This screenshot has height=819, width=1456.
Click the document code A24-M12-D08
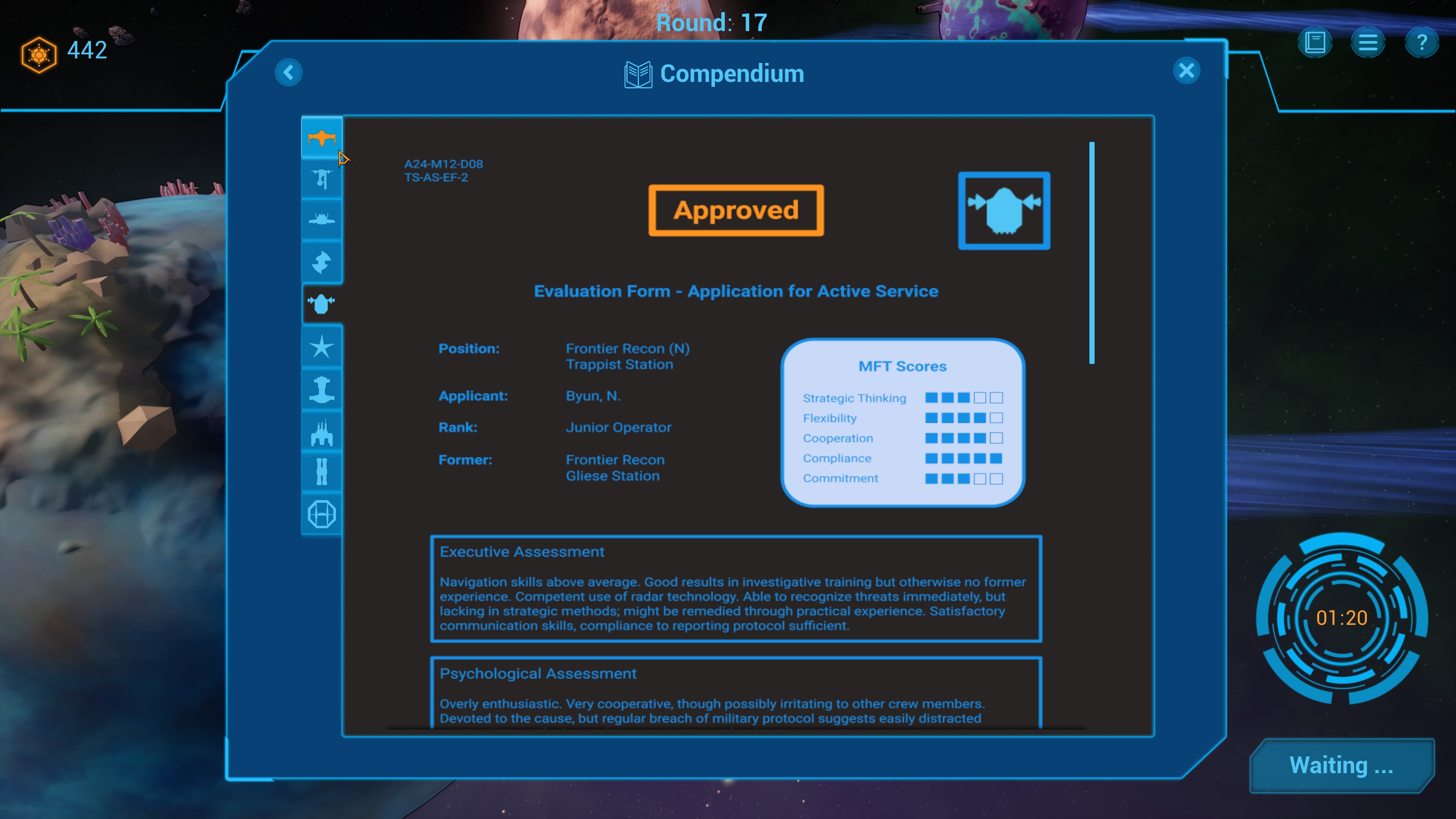click(x=444, y=164)
